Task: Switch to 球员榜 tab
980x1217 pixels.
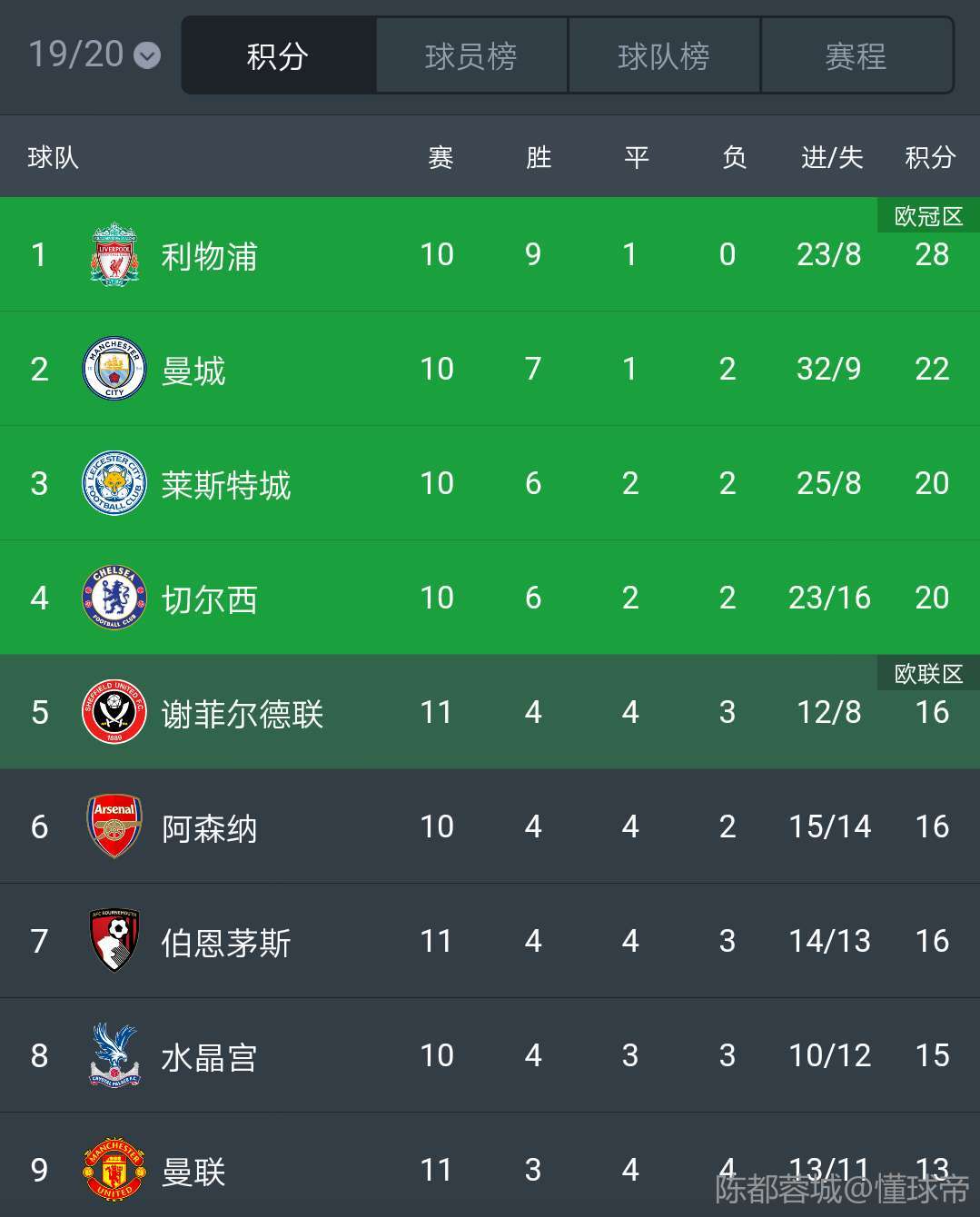Action: point(471,56)
